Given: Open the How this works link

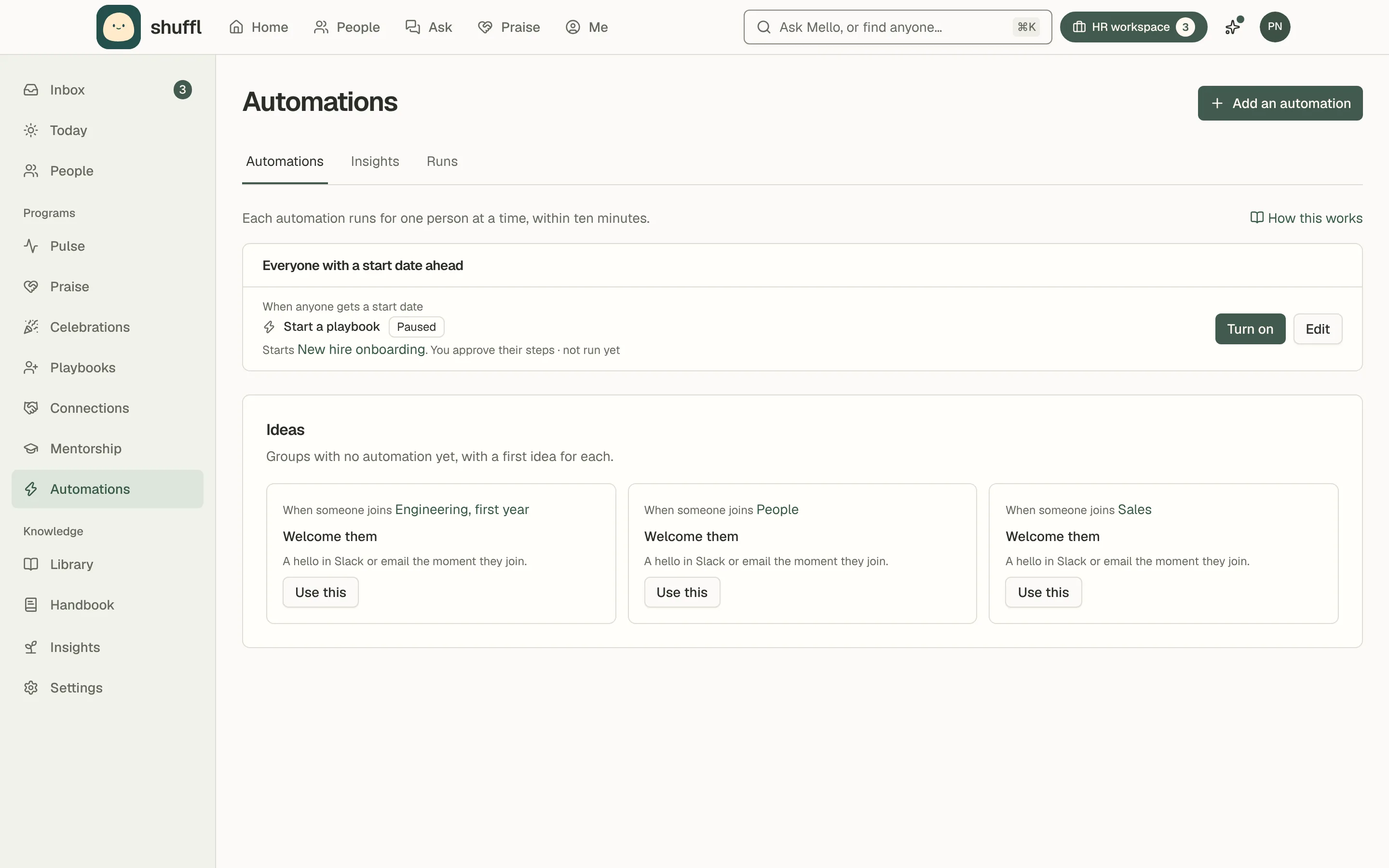Looking at the screenshot, I should [x=1307, y=218].
